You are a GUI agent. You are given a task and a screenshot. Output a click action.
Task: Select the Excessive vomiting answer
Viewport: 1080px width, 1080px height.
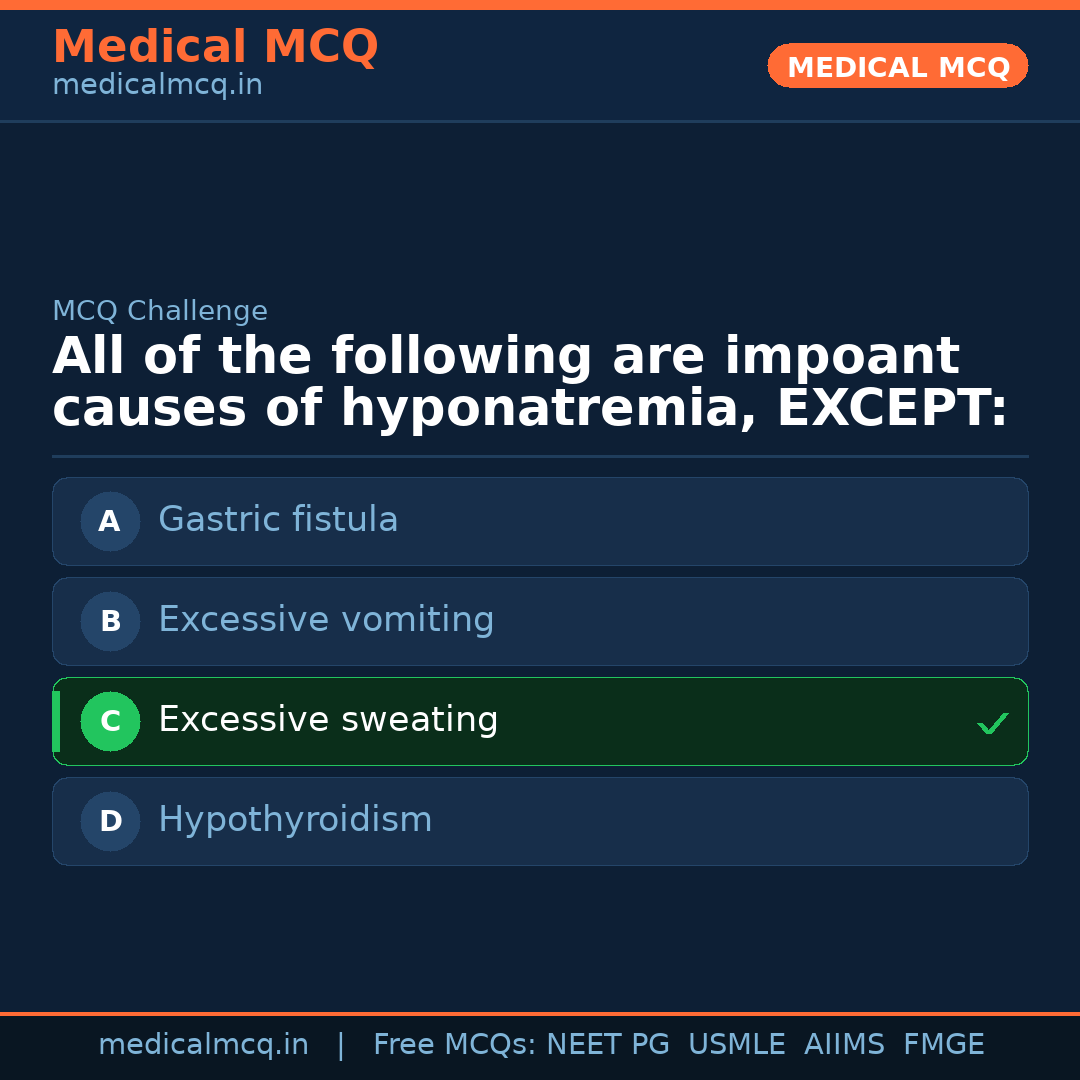pos(326,620)
